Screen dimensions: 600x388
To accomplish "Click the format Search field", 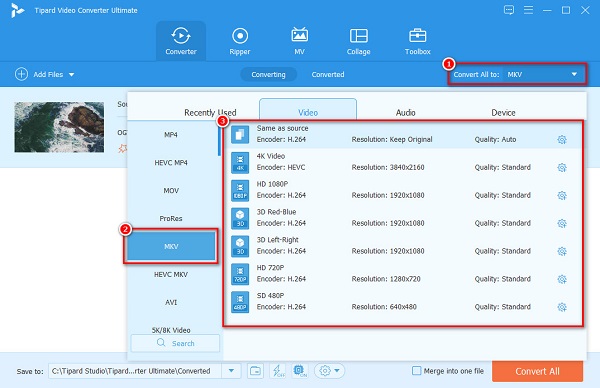I will [175, 343].
